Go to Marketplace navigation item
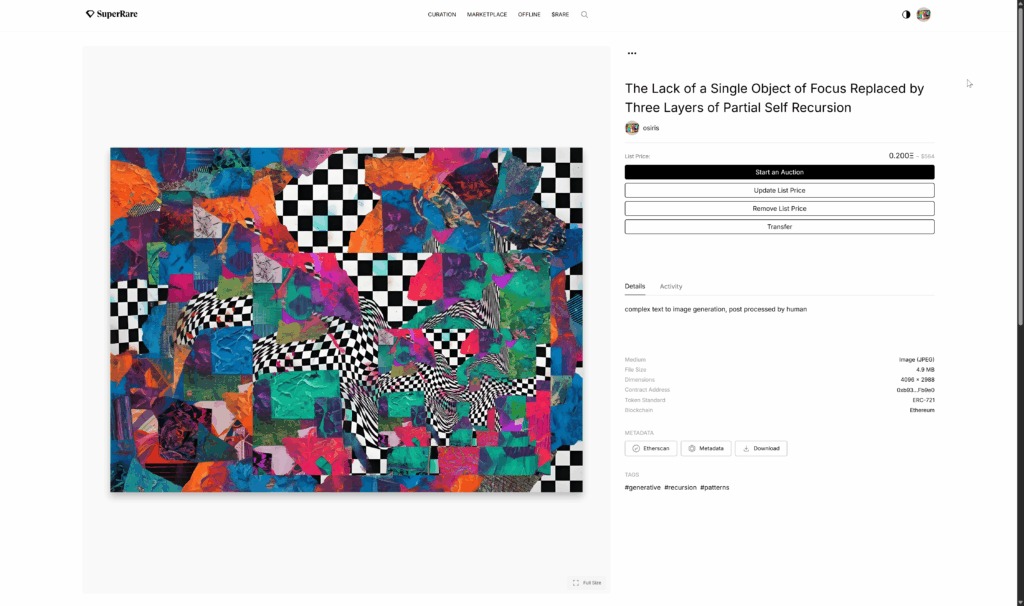 click(487, 14)
